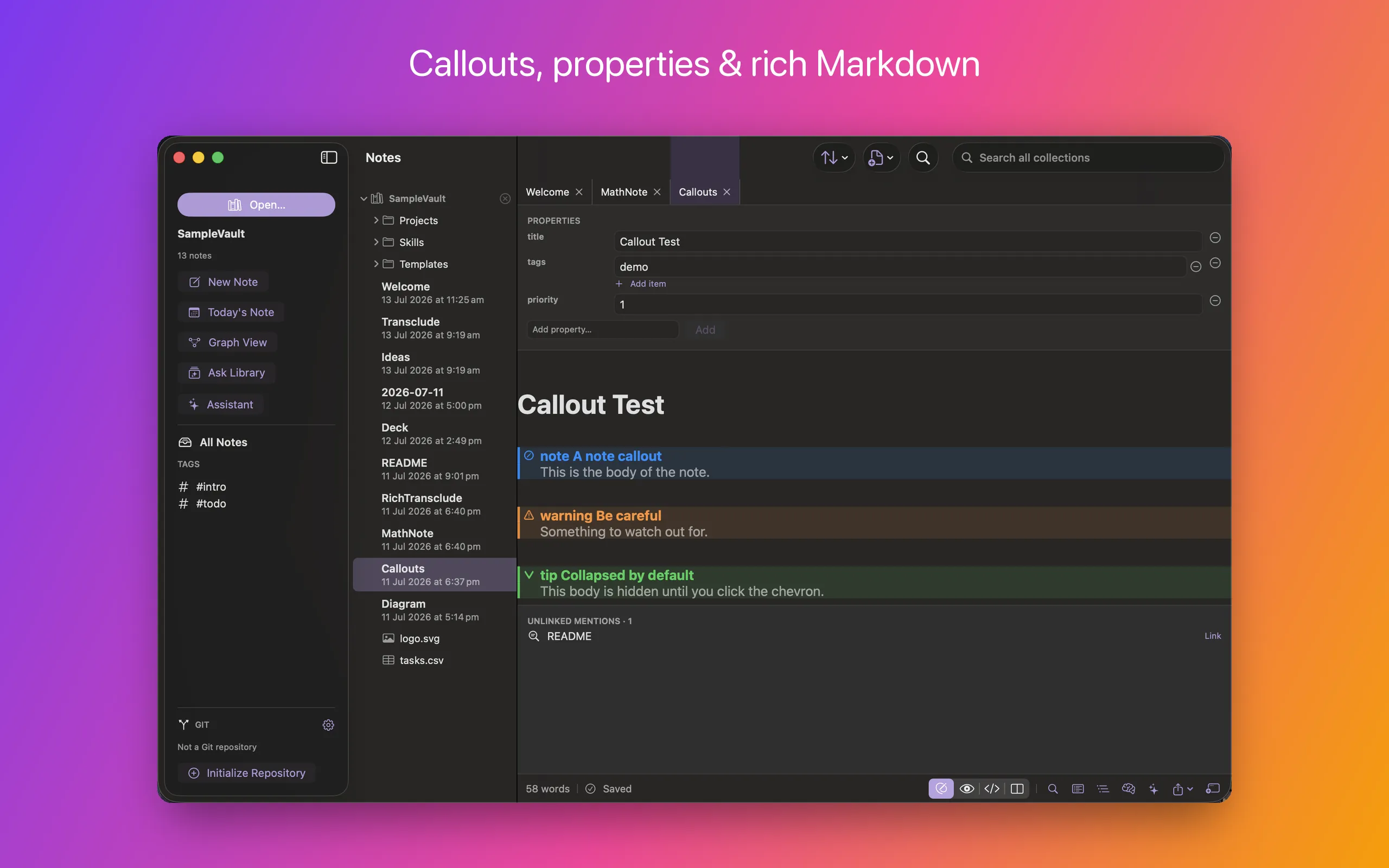Click the Add property field
The width and height of the screenshot is (1389, 868).
click(x=603, y=329)
